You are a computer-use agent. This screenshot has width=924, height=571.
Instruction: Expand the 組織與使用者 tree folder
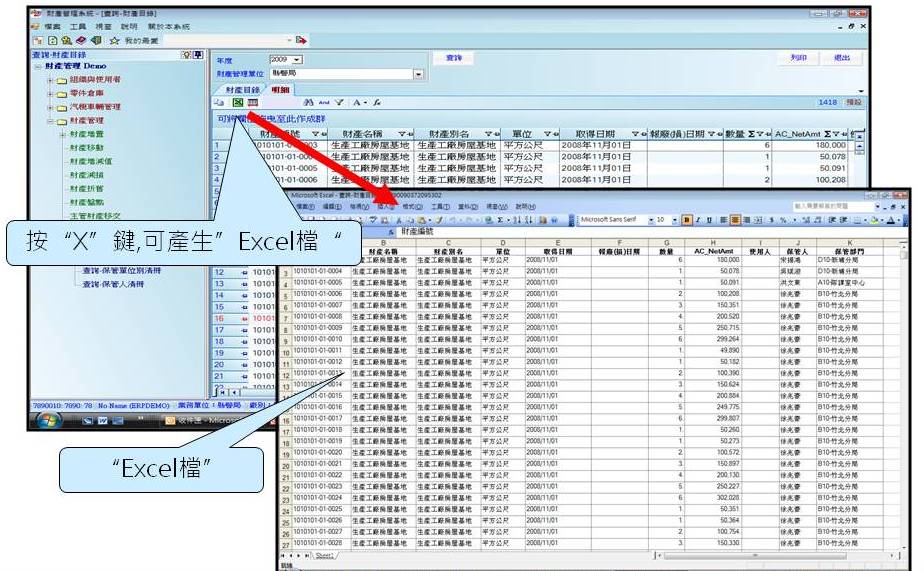[50, 79]
